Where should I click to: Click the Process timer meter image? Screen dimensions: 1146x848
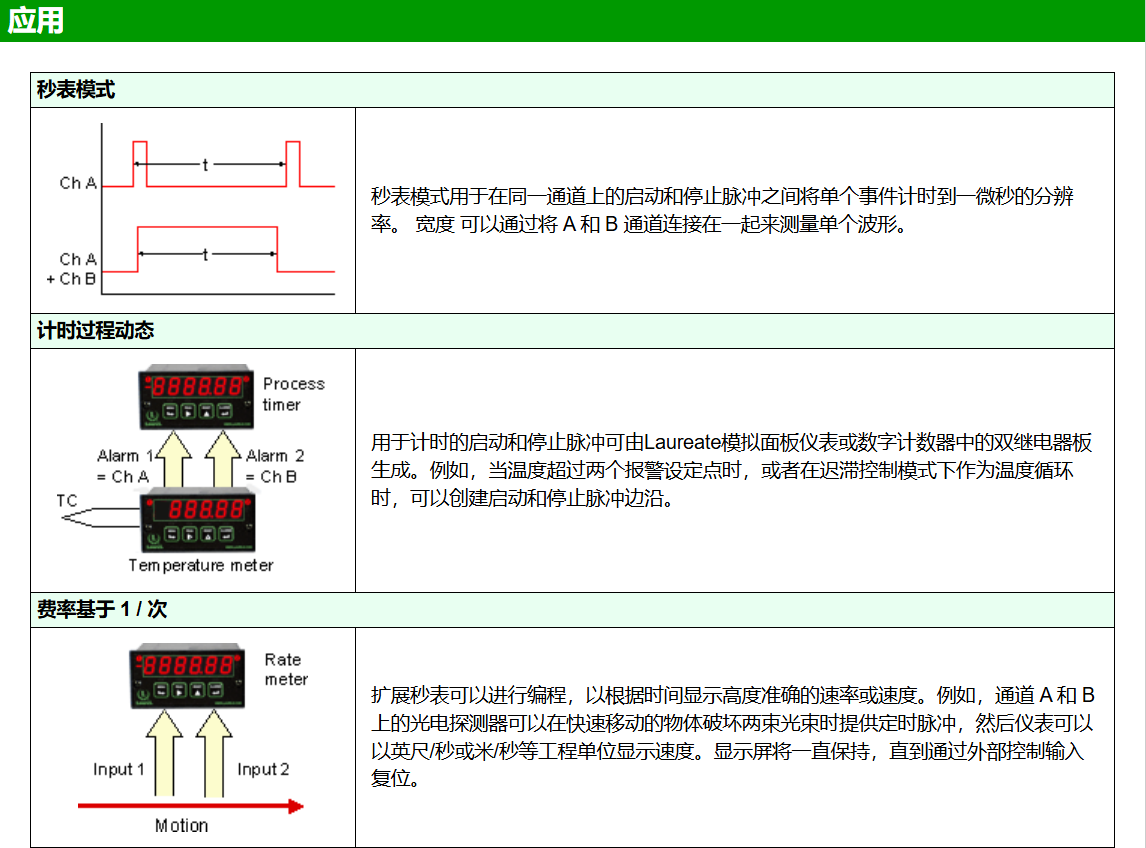tap(197, 396)
